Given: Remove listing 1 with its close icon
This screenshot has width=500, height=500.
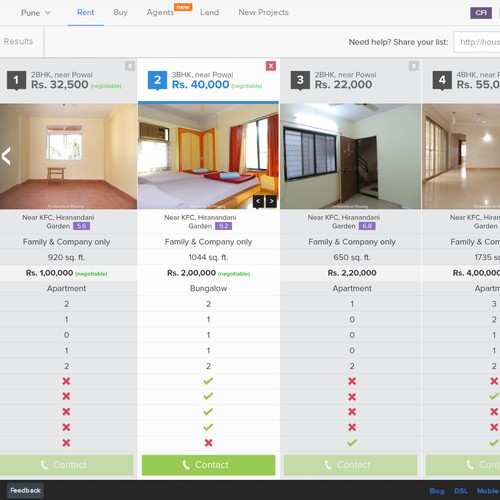Looking at the screenshot, I should [130, 66].
